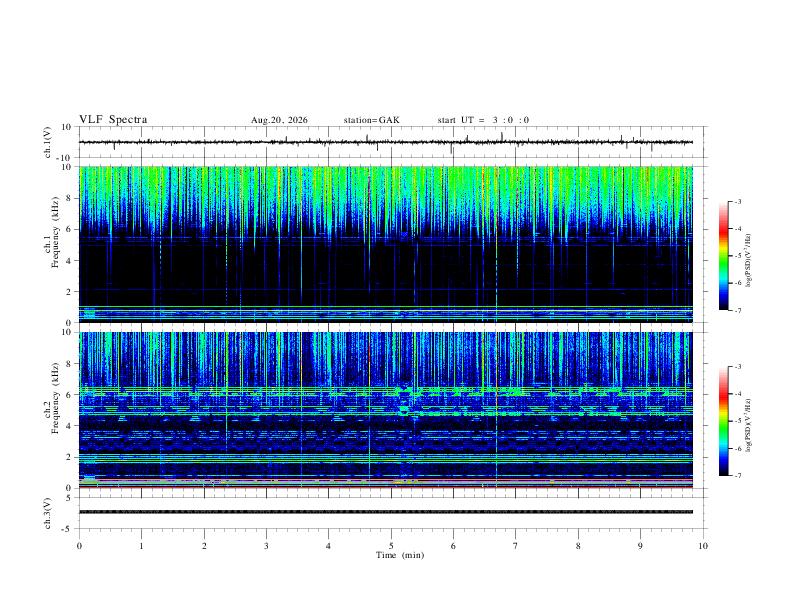Click the ch.2 lower color scale bar
The height and width of the screenshot is (612, 792).
[723, 421]
